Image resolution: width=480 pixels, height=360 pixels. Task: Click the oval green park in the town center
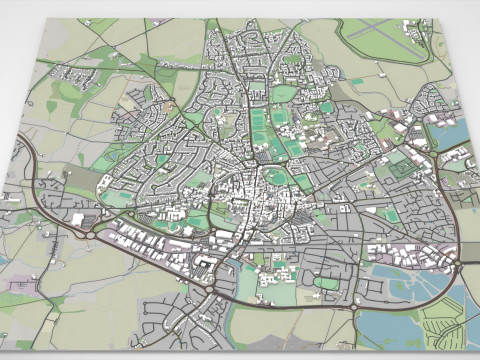click(x=276, y=177)
